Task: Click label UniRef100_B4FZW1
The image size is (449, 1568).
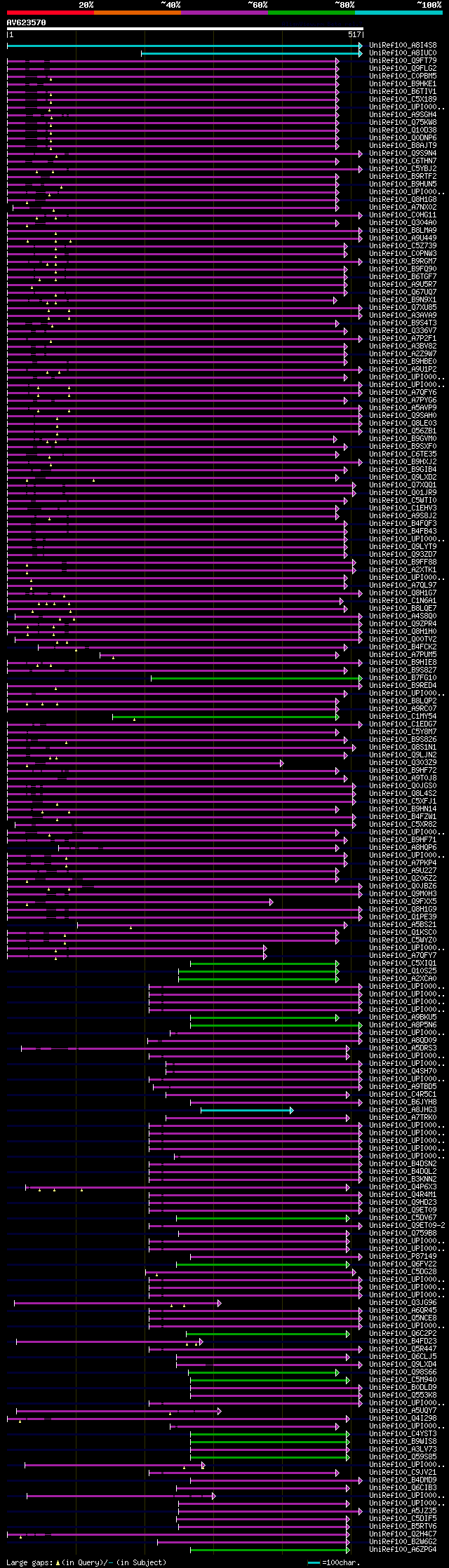Action: (x=403, y=817)
